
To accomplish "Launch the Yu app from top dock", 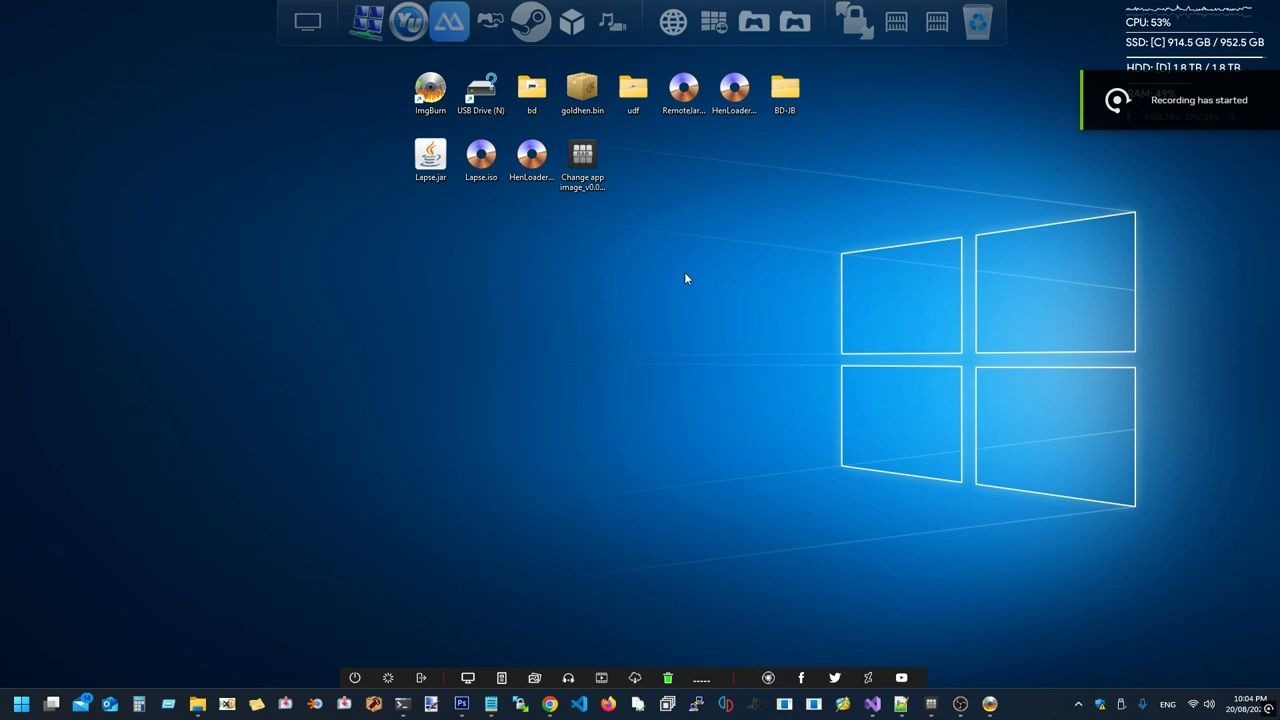I will coord(408,21).
